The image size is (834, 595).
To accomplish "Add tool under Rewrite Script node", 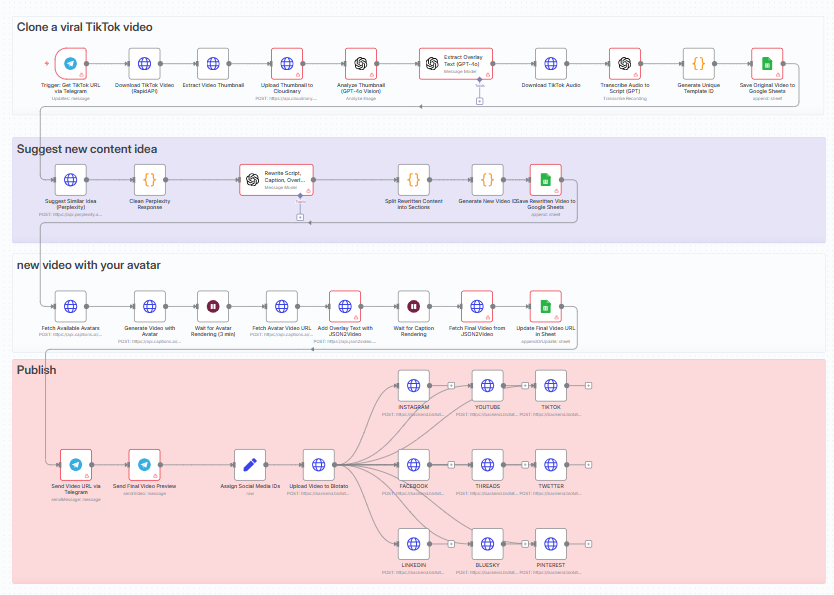I will tap(300, 217).
